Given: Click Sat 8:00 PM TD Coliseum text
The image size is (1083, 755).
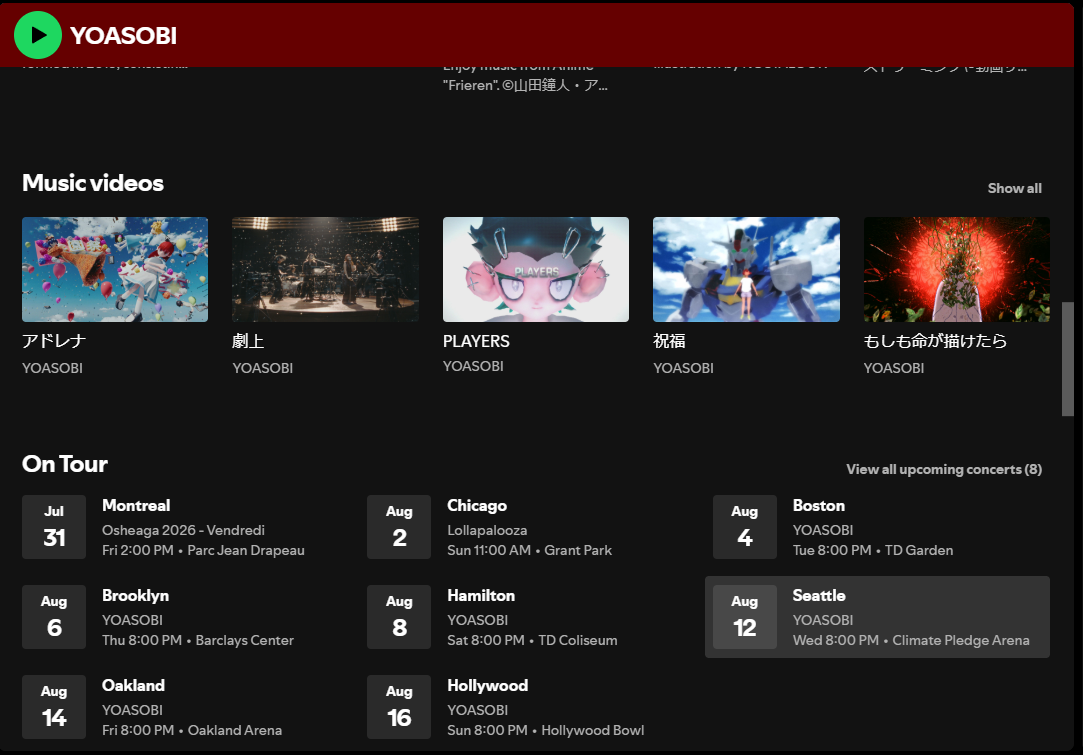Looking at the screenshot, I should click(x=532, y=640).
